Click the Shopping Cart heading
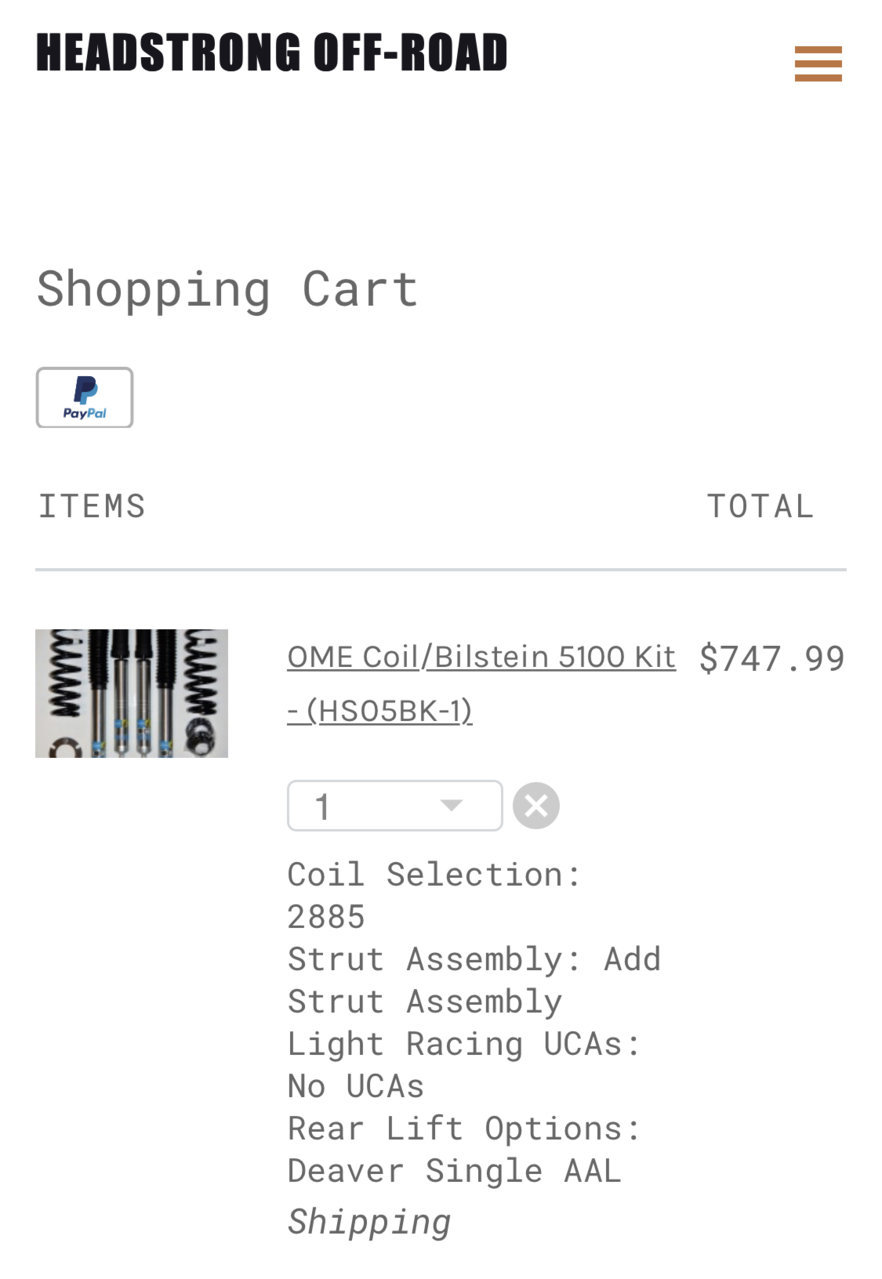882x1279 pixels. pyautogui.click(x=227, y=290)
